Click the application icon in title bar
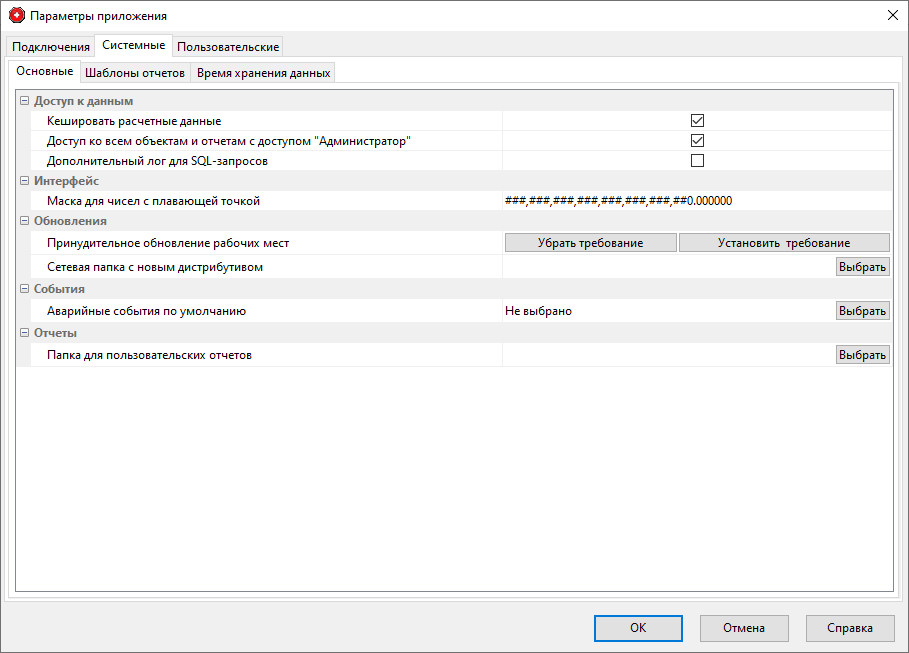 click(x=16, y=16)
